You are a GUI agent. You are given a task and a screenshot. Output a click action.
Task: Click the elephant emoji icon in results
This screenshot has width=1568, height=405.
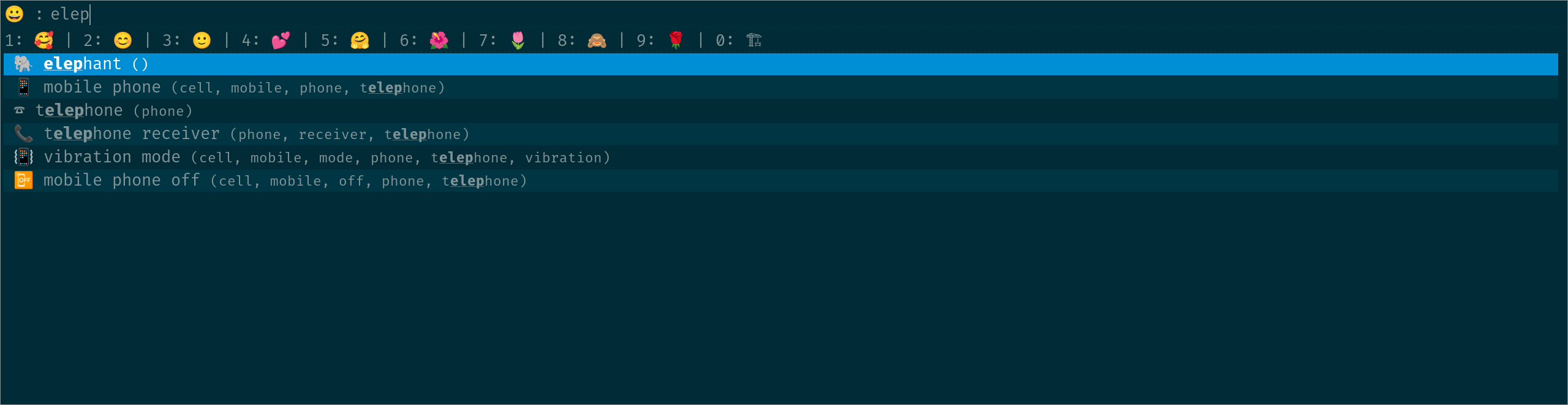(x=23, y=64)
